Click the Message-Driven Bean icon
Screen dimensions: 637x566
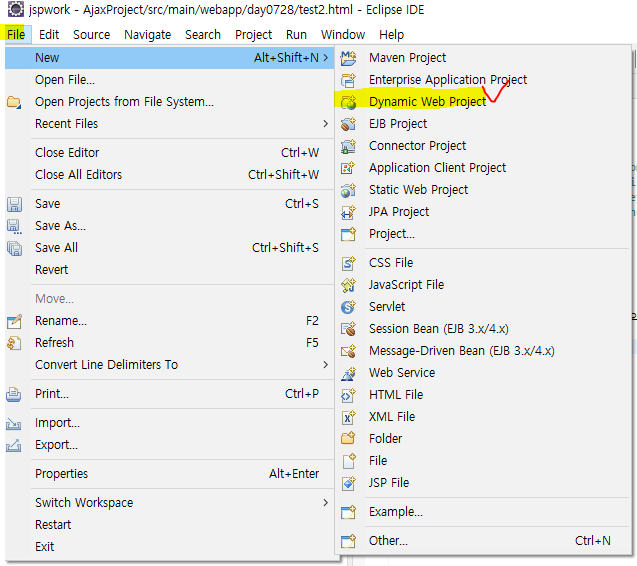pos(348,351)
